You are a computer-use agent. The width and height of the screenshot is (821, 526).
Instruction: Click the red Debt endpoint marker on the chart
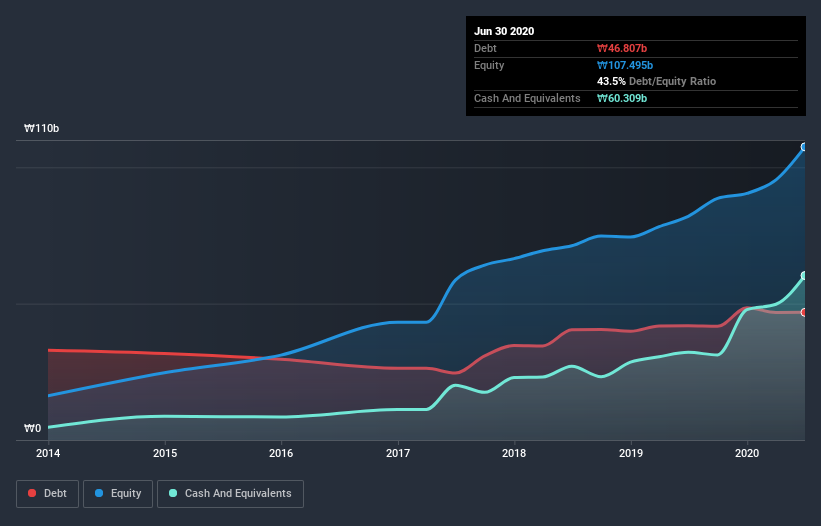[804, 312]
